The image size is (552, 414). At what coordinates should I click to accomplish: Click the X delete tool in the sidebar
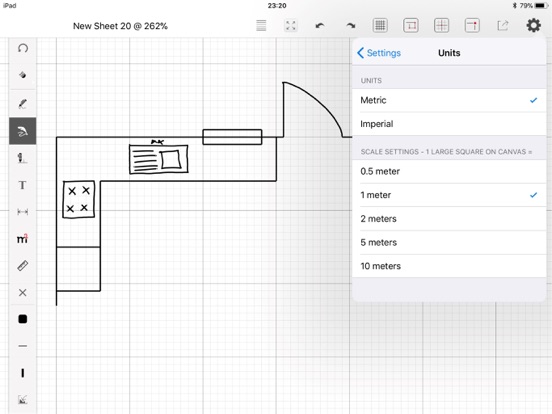[x=23, y=293]
